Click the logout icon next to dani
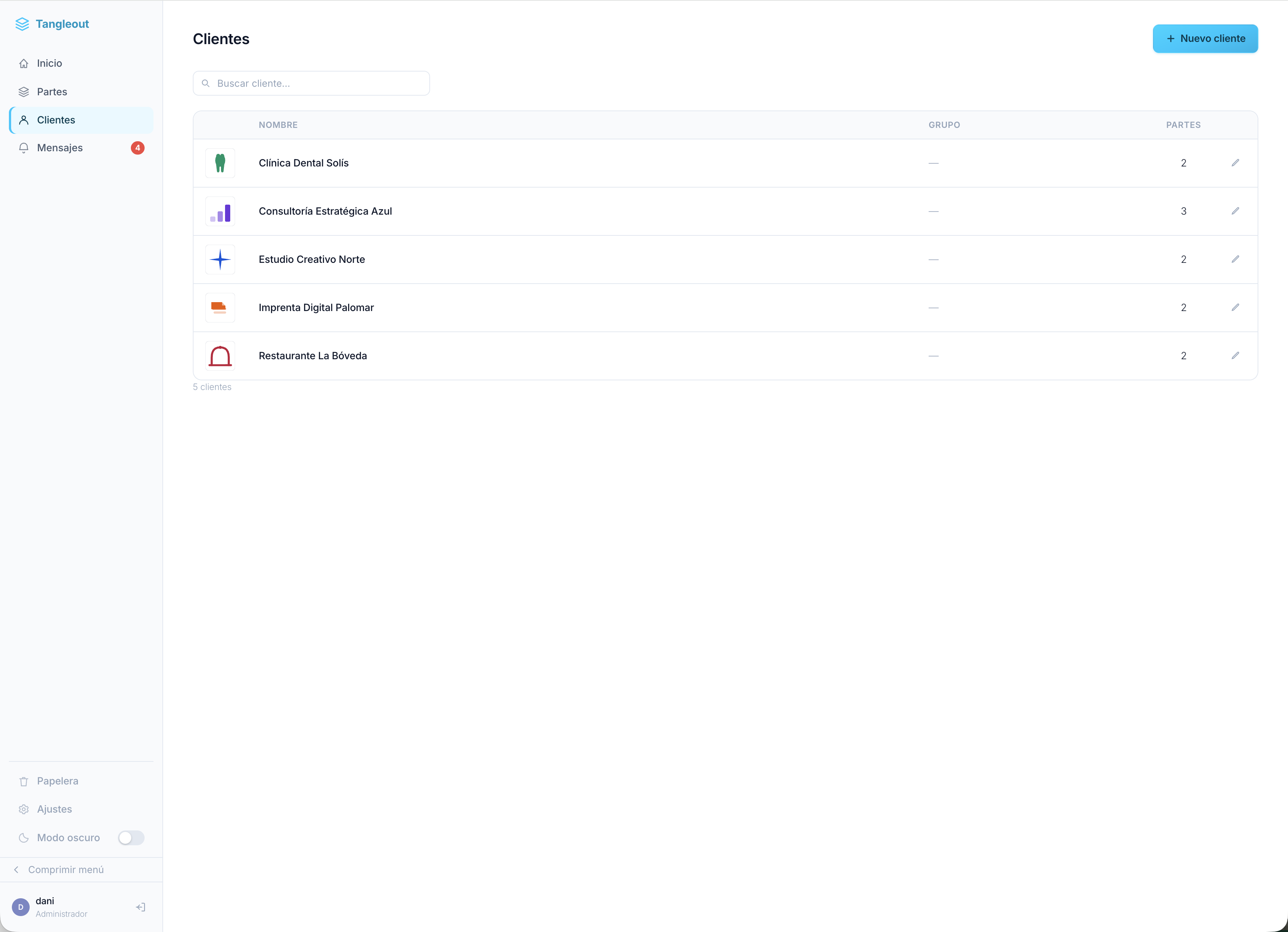The height and width of the screenshot is (932, 1288). [141, 907]
